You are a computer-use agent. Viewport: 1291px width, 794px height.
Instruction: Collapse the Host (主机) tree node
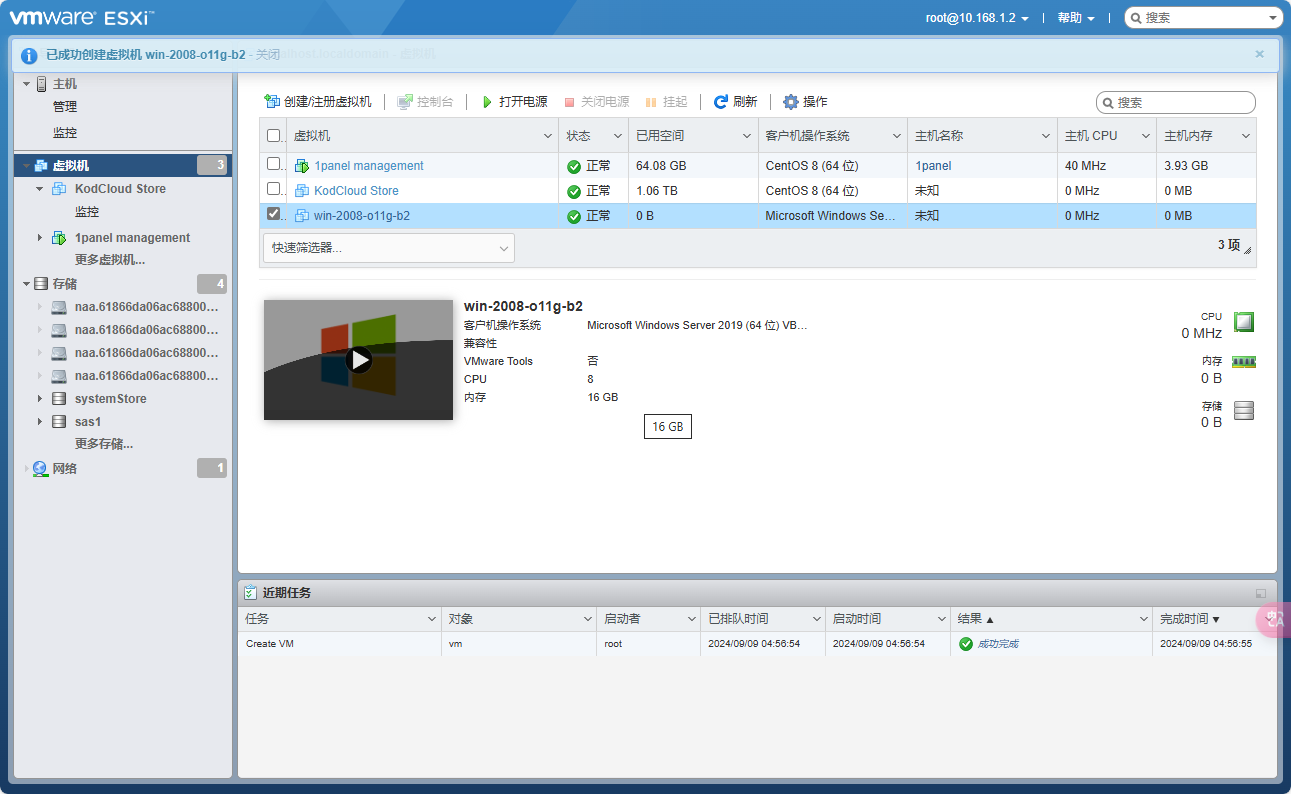[x=26, y=84]
